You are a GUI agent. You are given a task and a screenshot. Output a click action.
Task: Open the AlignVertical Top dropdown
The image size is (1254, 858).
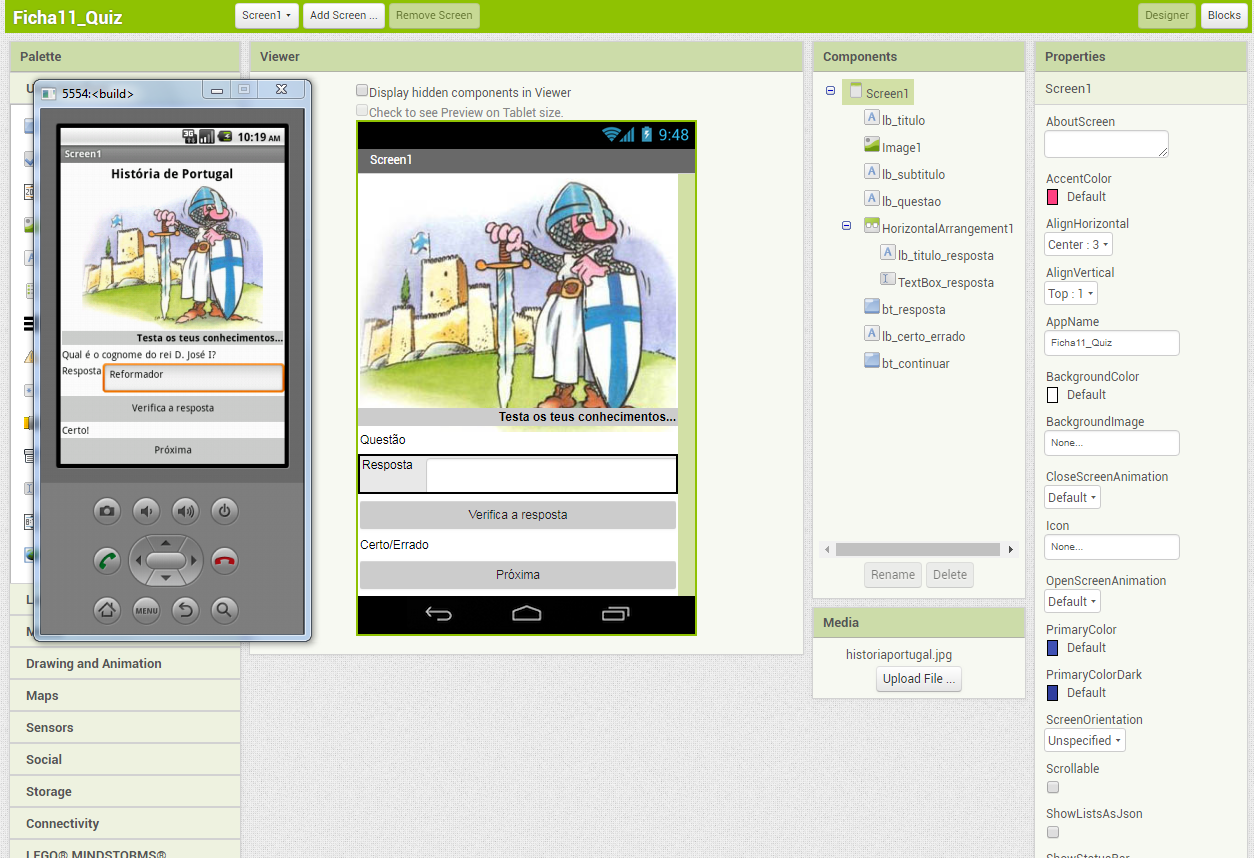click(1071, 293)
